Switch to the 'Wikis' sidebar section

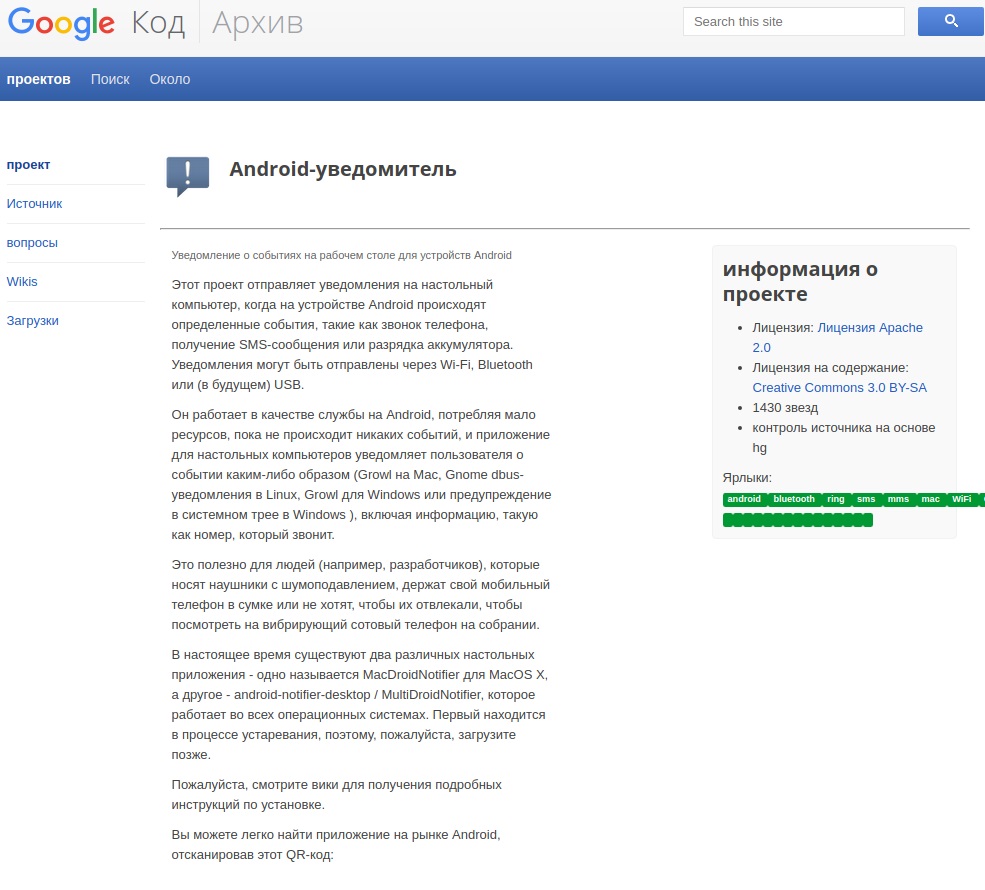click(x=22, y=282)
